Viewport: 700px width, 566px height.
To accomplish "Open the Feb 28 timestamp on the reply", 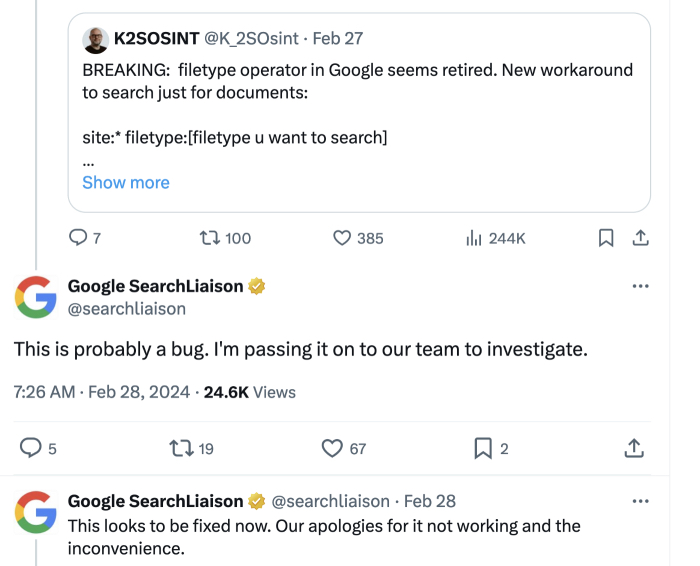I will click(x=430, y=501).
